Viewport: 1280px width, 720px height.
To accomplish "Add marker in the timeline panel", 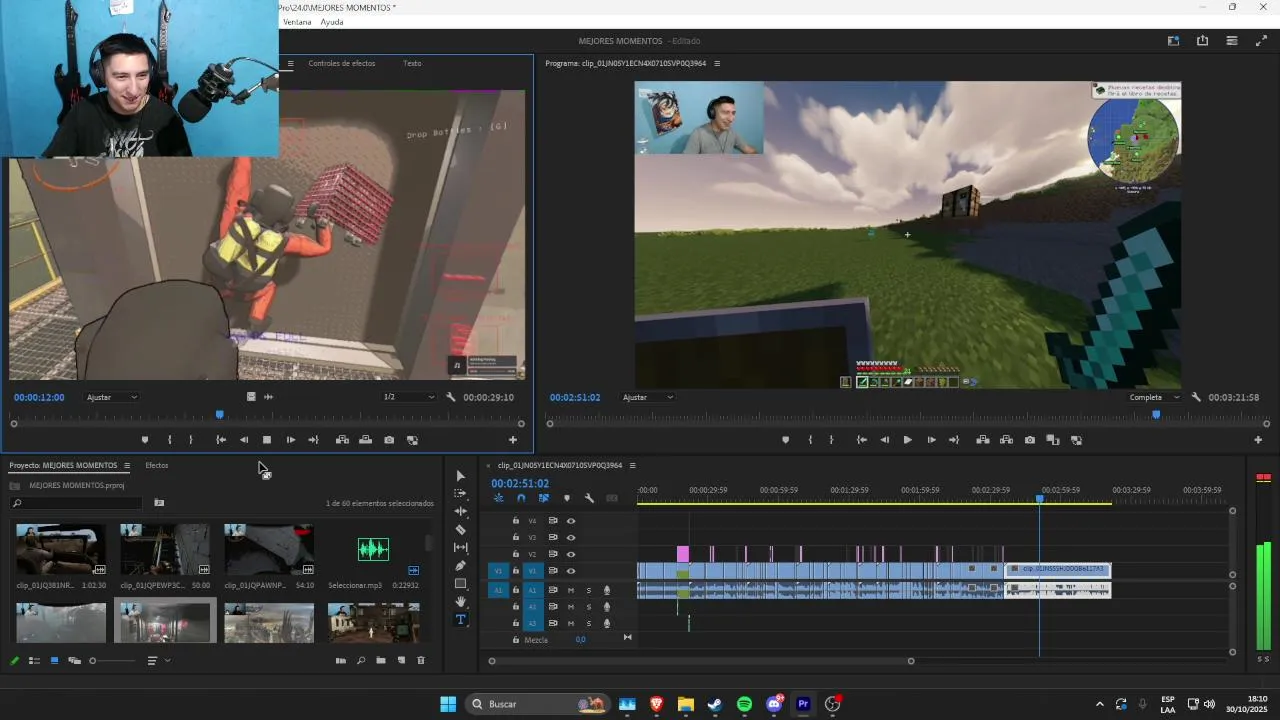I will click(567, 498).
